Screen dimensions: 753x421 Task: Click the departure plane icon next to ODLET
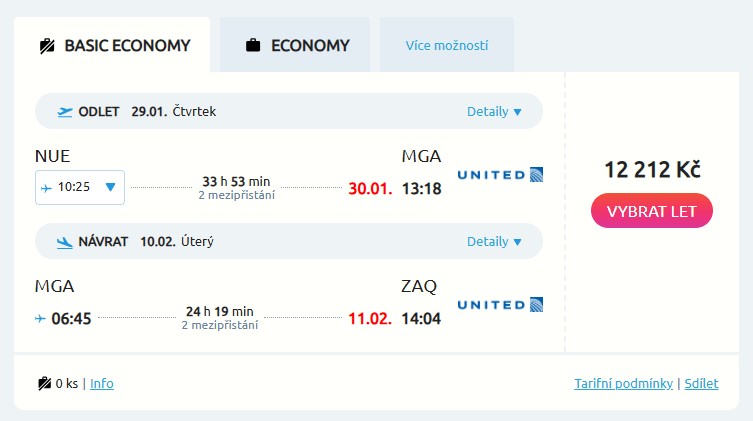[65, 111]
